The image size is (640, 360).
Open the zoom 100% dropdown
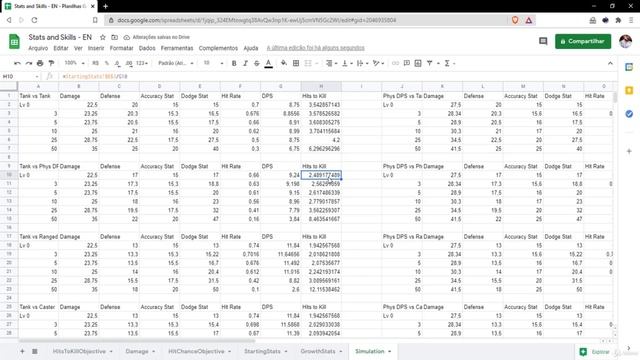click(74, 63)
